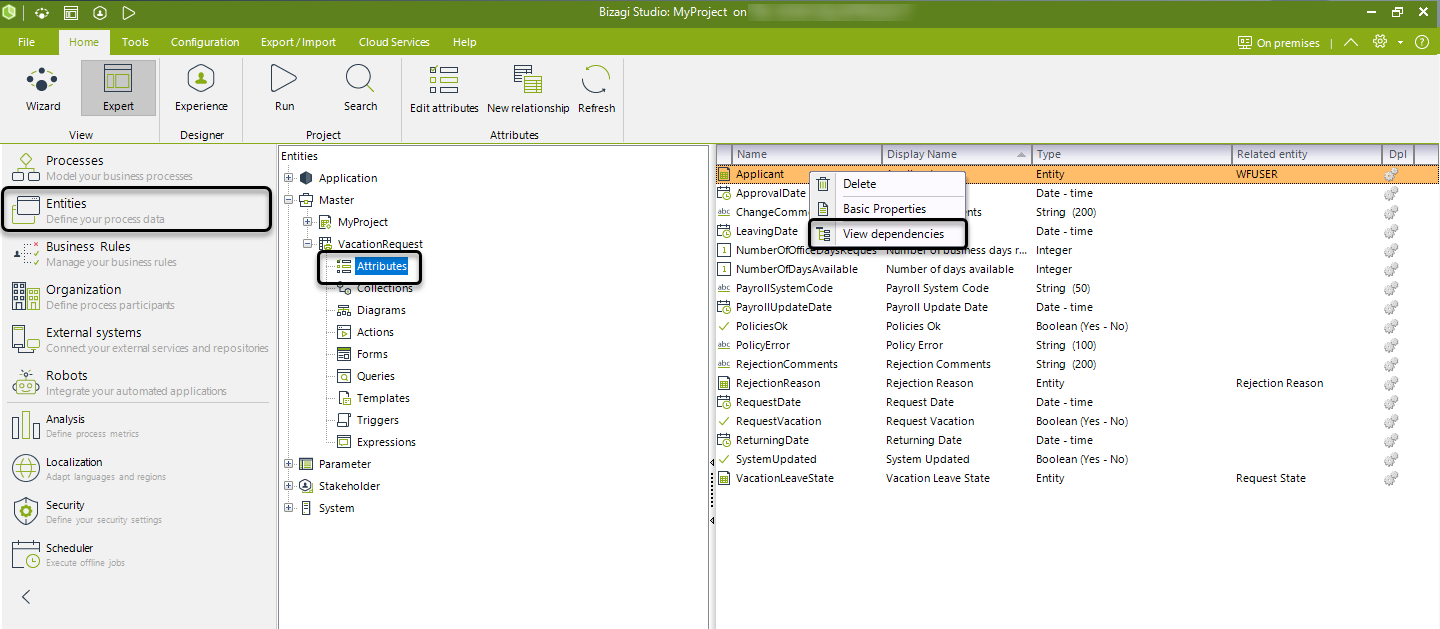Click the Bizagi logo in the title bar

coord(10,13)
